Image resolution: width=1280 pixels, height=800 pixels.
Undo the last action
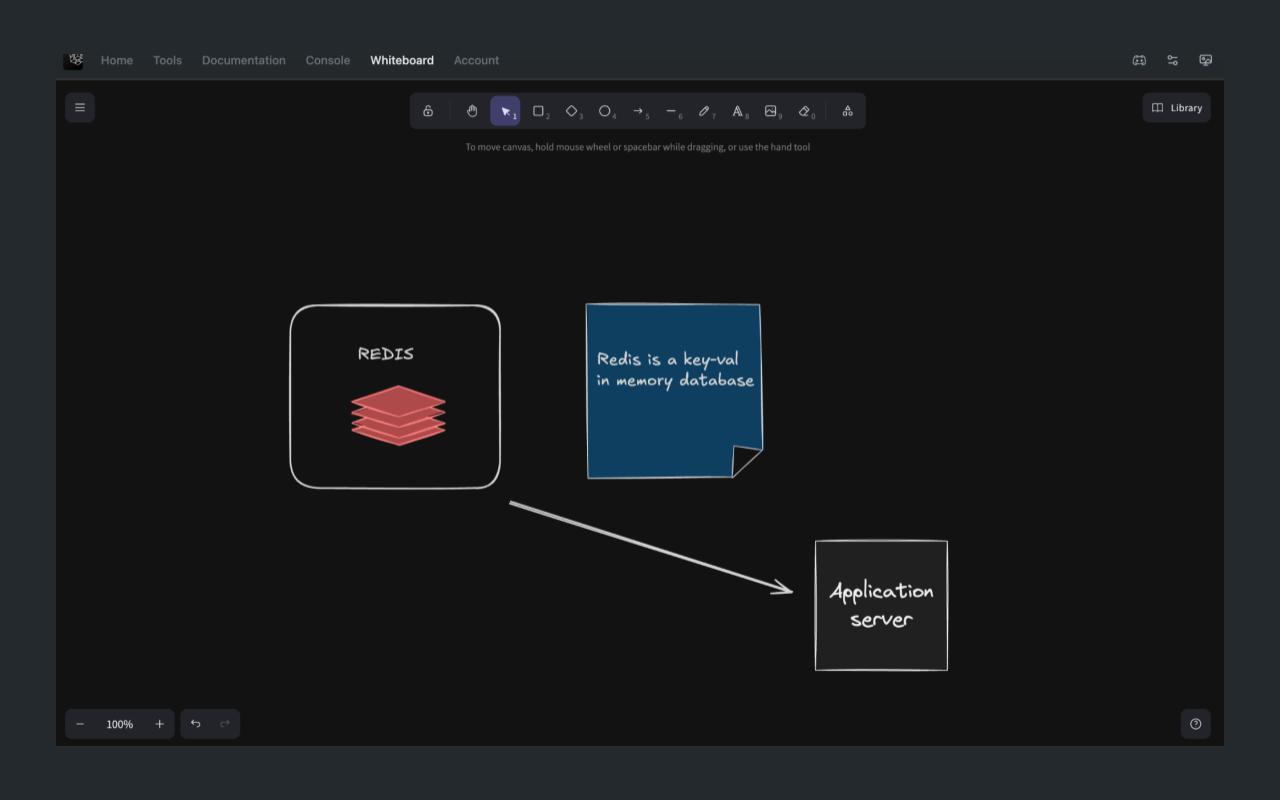click(x=196, y=724)
